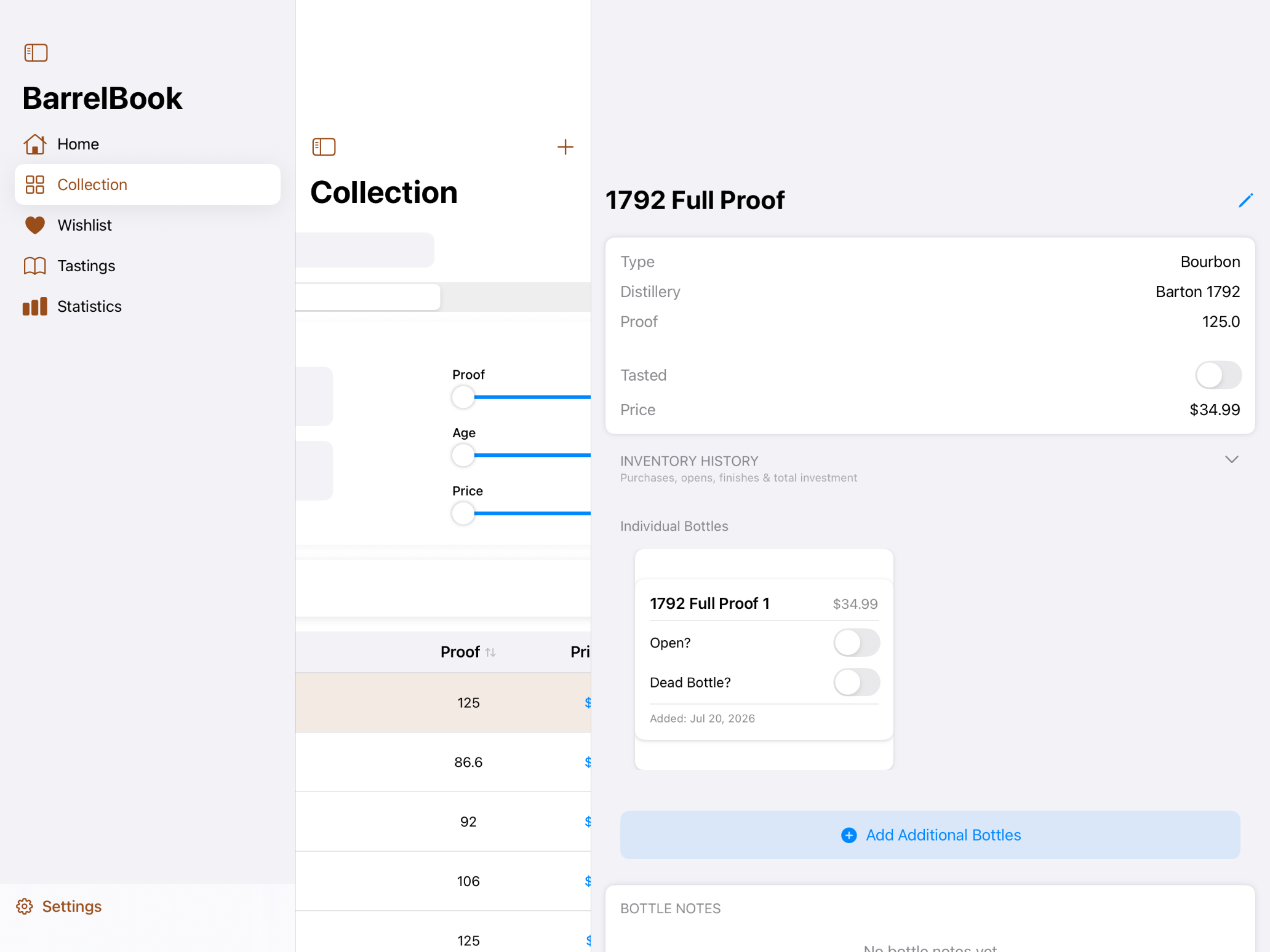Open the Home menu item
Viewport: 1270px width, 952px height.
point(148,144)
